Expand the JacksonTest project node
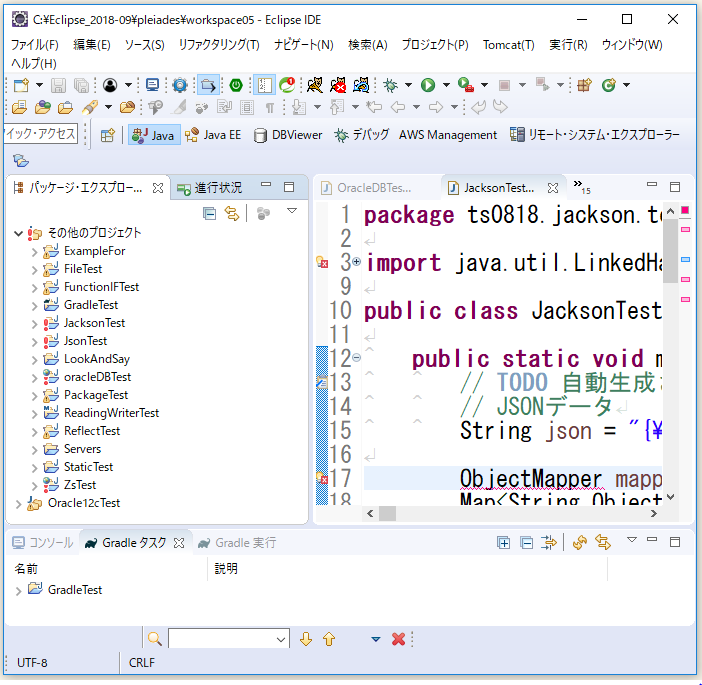This screenshot has height=685, width=702. point(34,324)
